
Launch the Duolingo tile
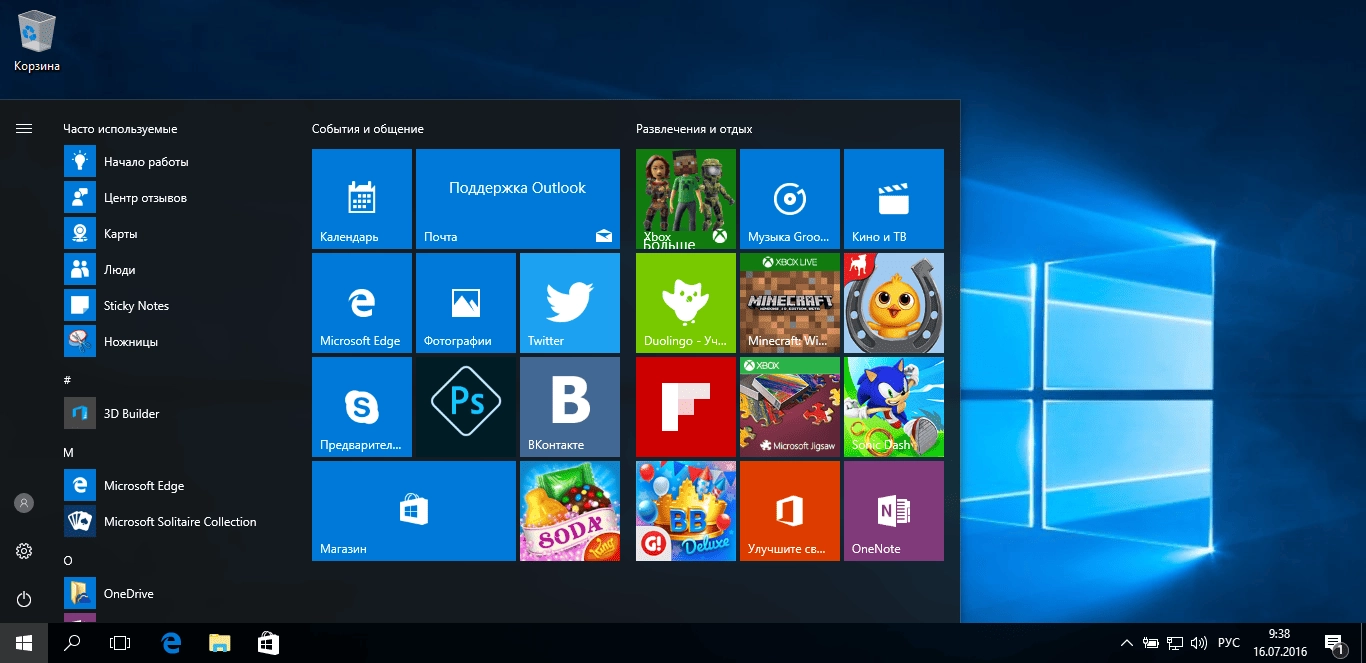click(686, 303)
